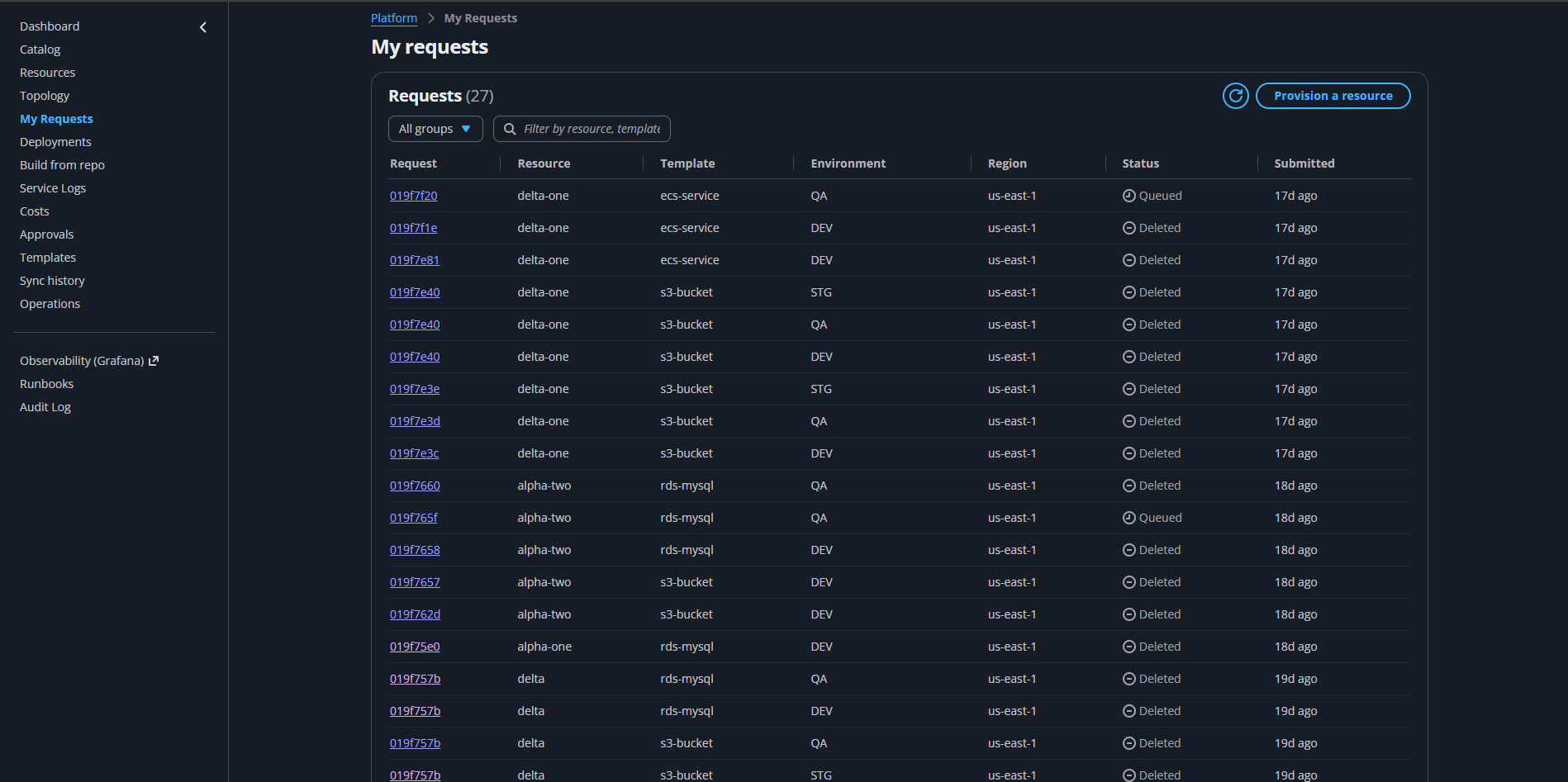Open Costs page
Viewport: 1568px width, 782px height.
[x=35, y=211]
